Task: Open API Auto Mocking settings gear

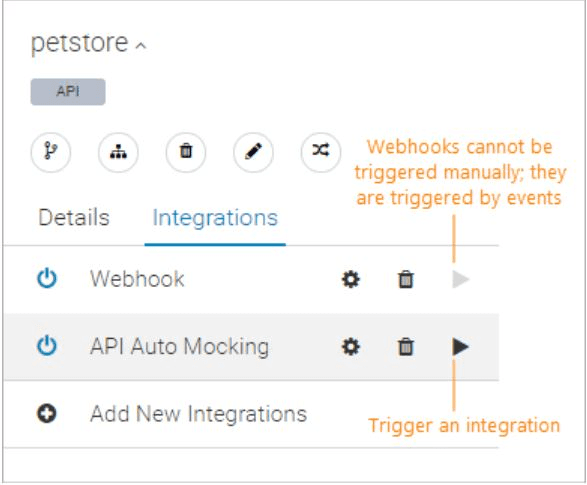Action: tap(351, 347)
